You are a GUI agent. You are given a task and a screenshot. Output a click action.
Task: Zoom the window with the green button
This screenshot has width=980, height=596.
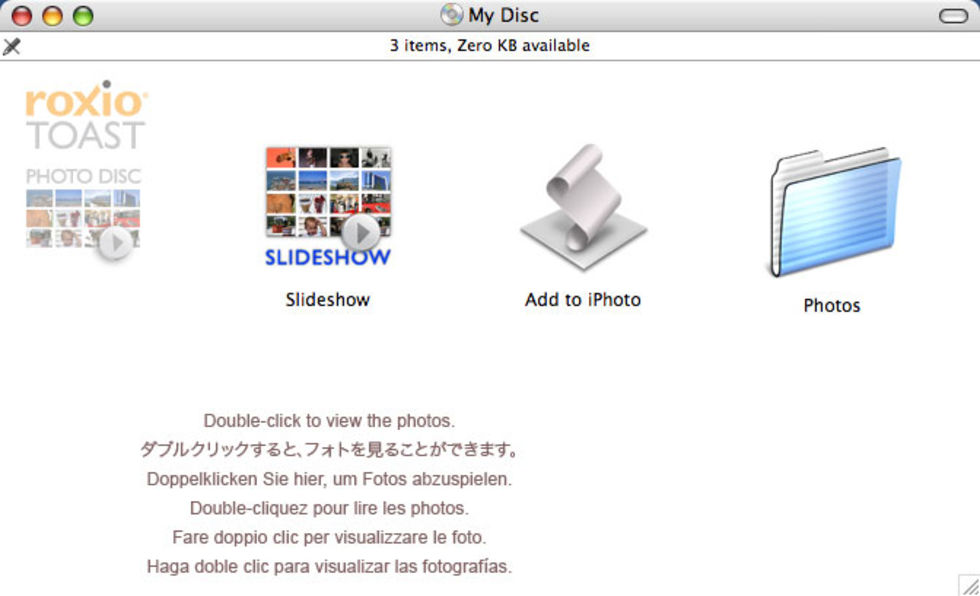pyautogui.click(x=83, y=16)
